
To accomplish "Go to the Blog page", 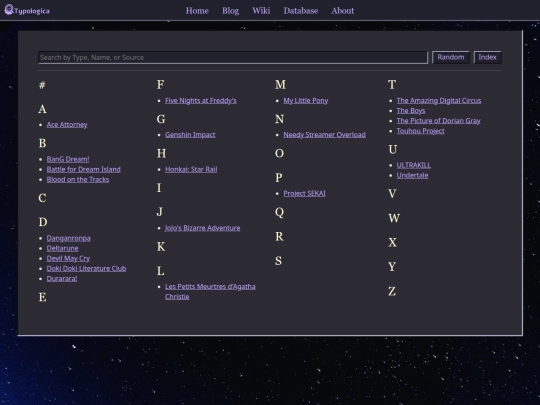I will 230,11.
